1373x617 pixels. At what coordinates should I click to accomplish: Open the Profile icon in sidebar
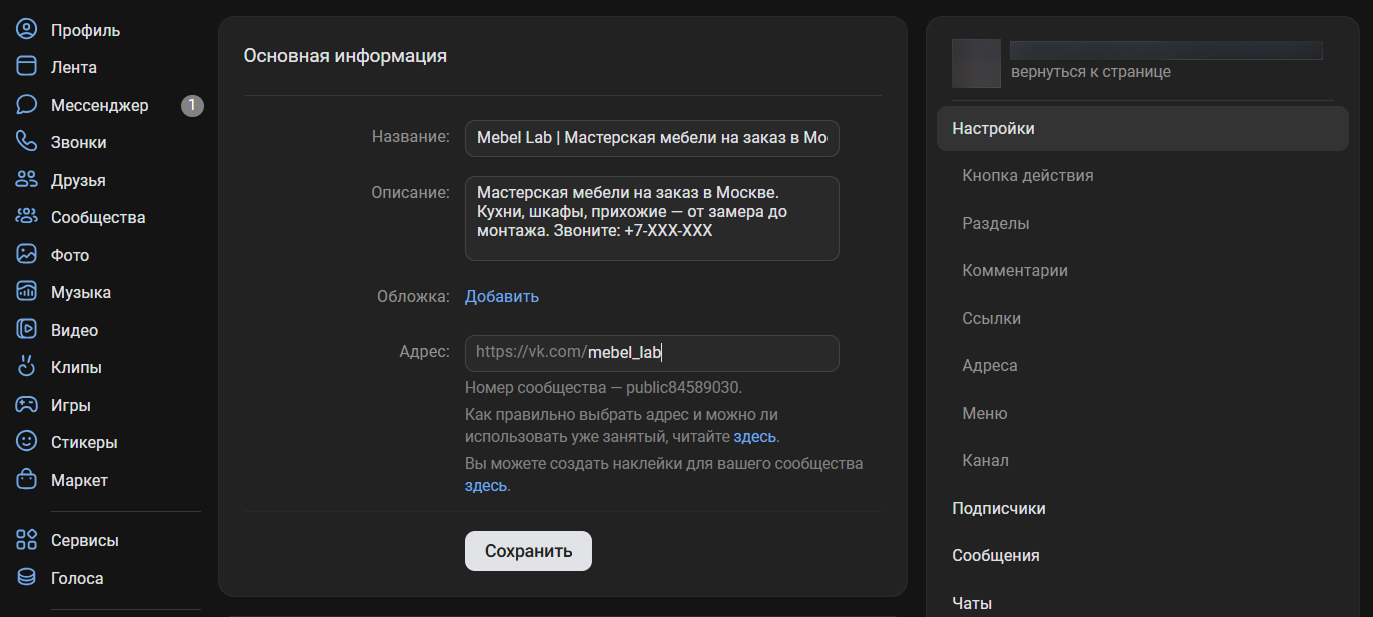pos(27,30)
